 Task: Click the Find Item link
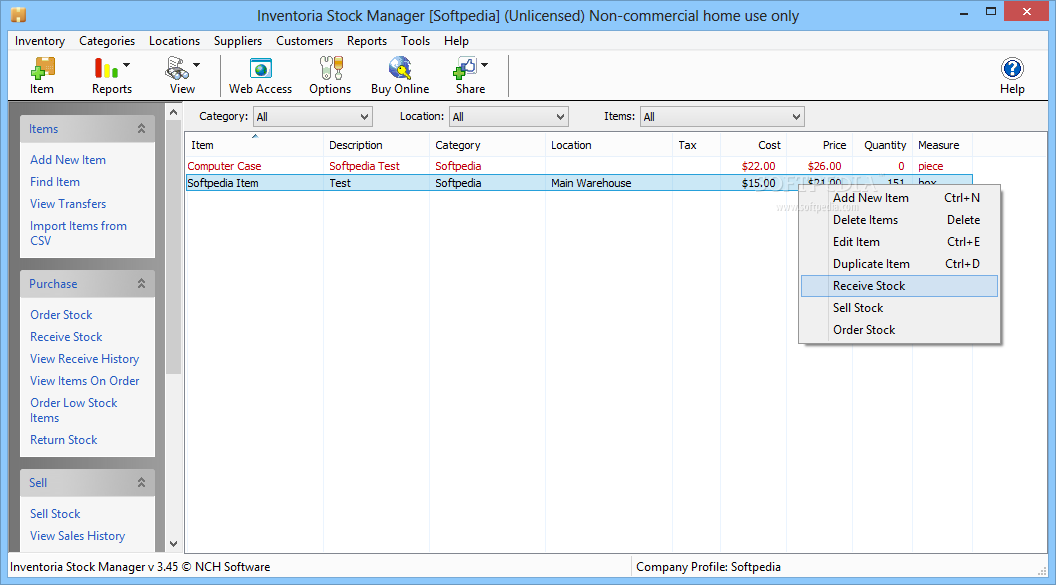pyautogui.click(x=55, y=182)
